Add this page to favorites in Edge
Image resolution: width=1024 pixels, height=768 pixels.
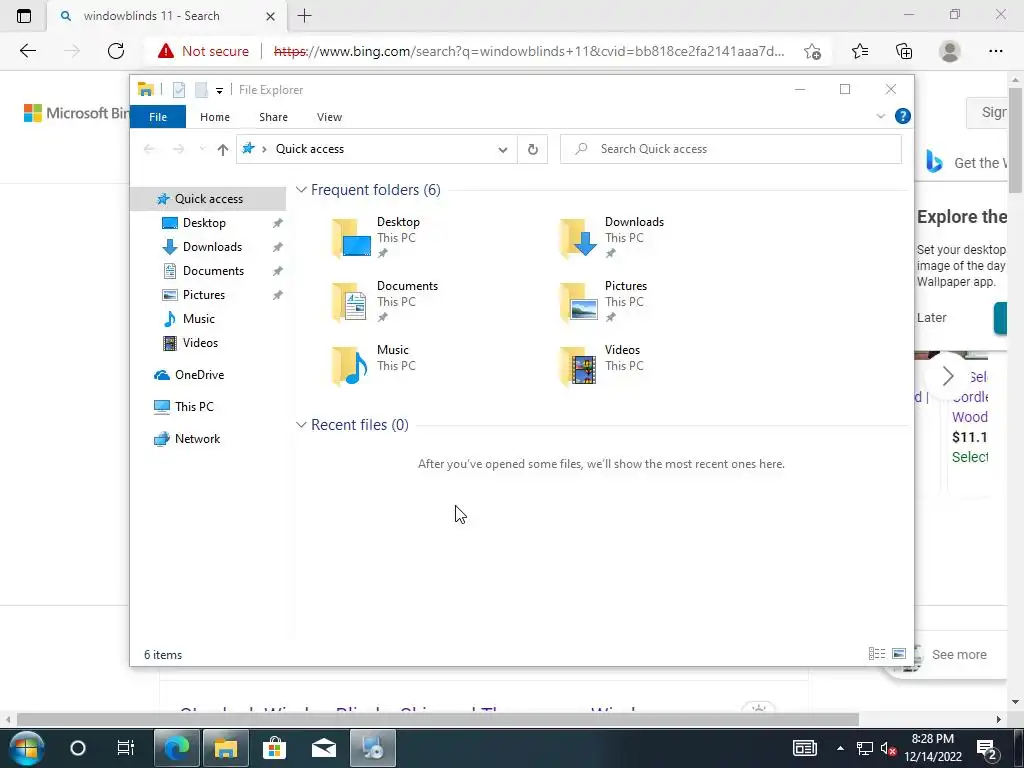coord(812,51)
